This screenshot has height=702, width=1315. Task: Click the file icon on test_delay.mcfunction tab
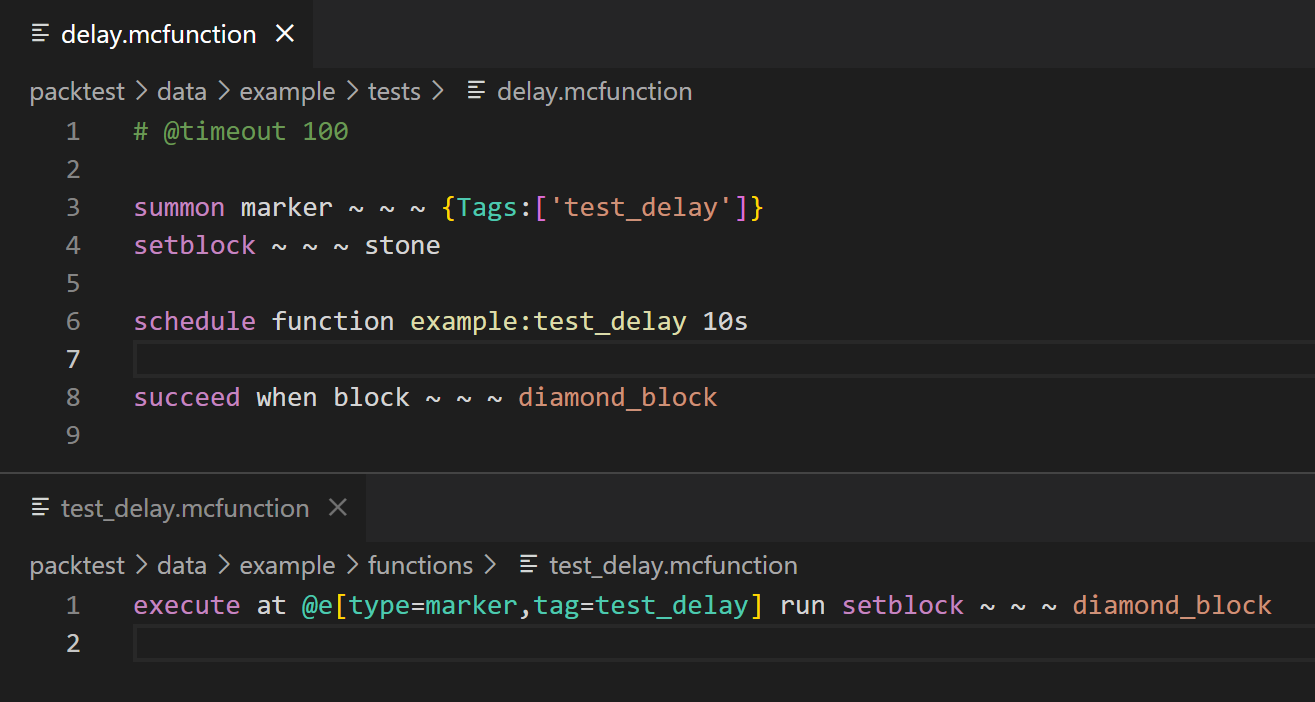click(x=40, y=508)
